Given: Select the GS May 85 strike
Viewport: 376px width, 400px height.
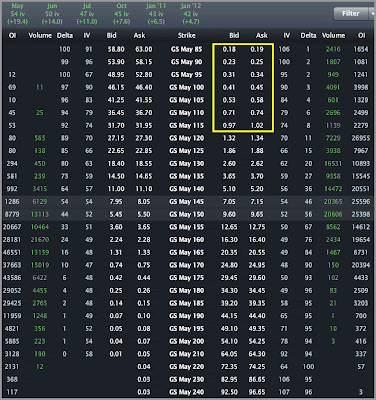Looking at the screenshot, I should (187, 49).
